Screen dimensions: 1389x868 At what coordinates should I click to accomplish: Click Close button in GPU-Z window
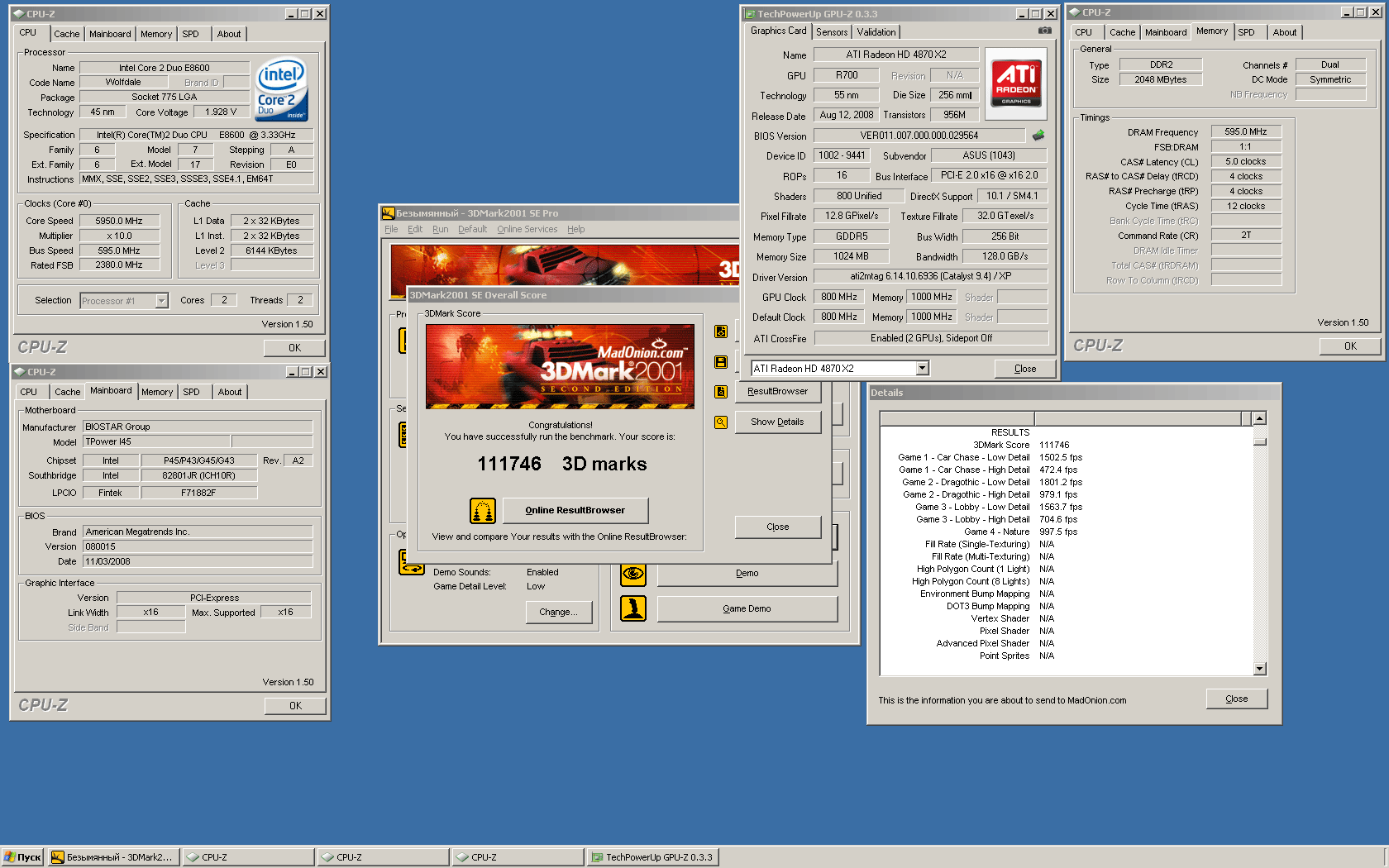(1025, 369)
